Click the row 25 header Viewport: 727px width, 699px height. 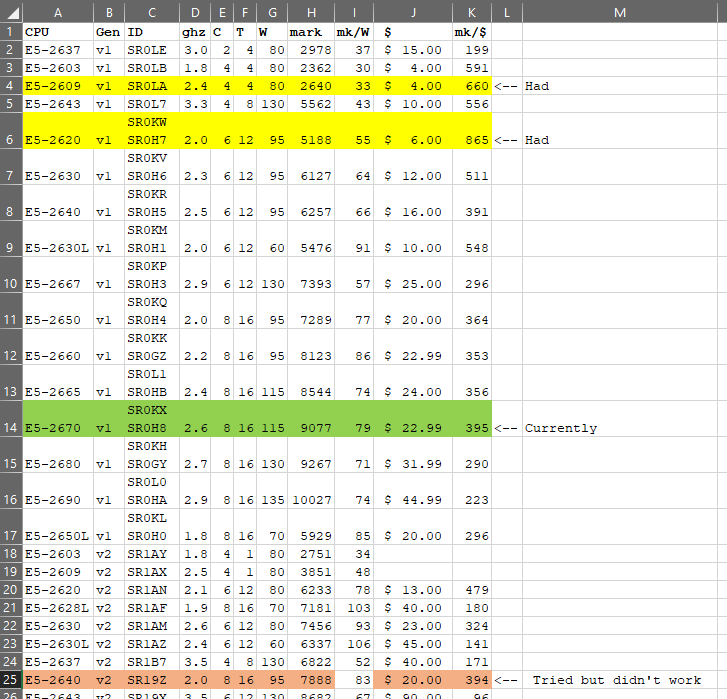point(11,680)
